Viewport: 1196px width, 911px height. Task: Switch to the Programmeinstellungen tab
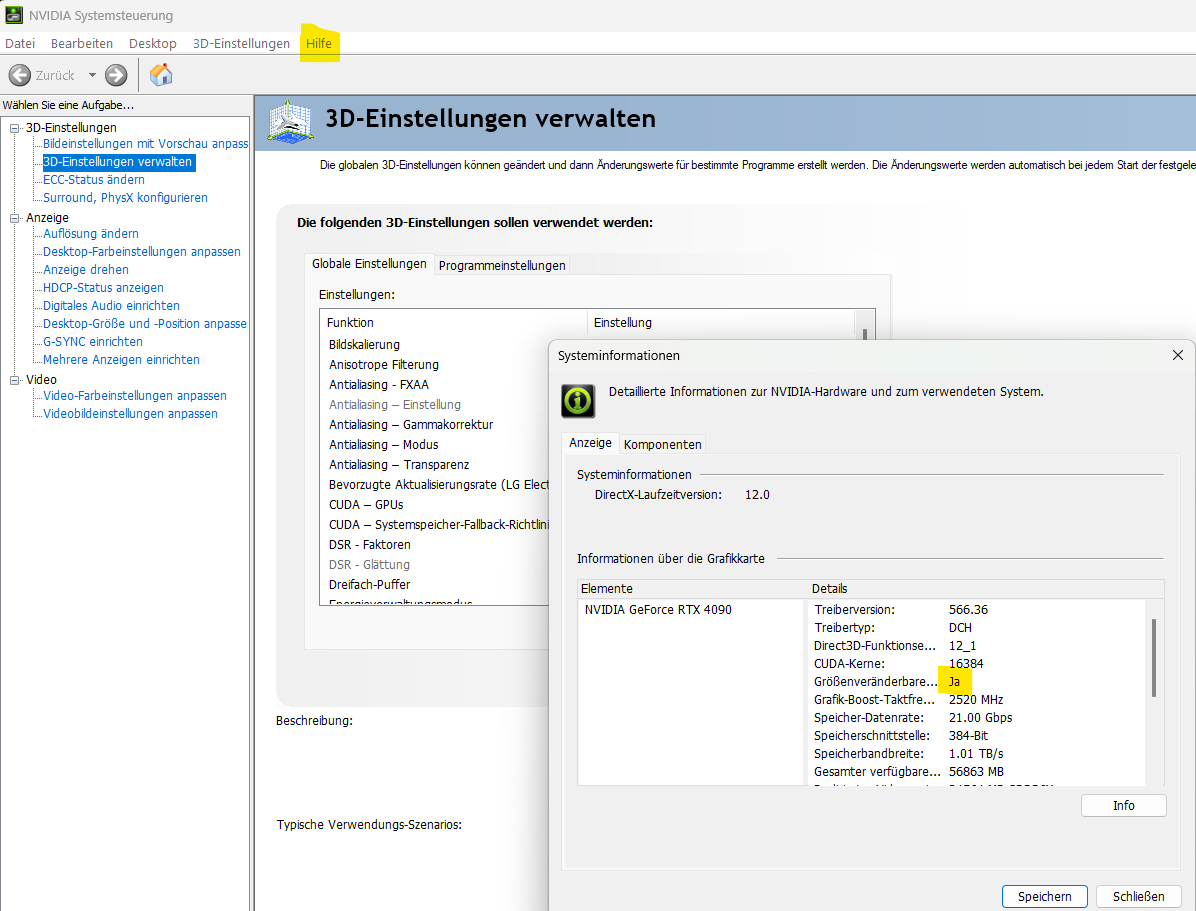502,266
